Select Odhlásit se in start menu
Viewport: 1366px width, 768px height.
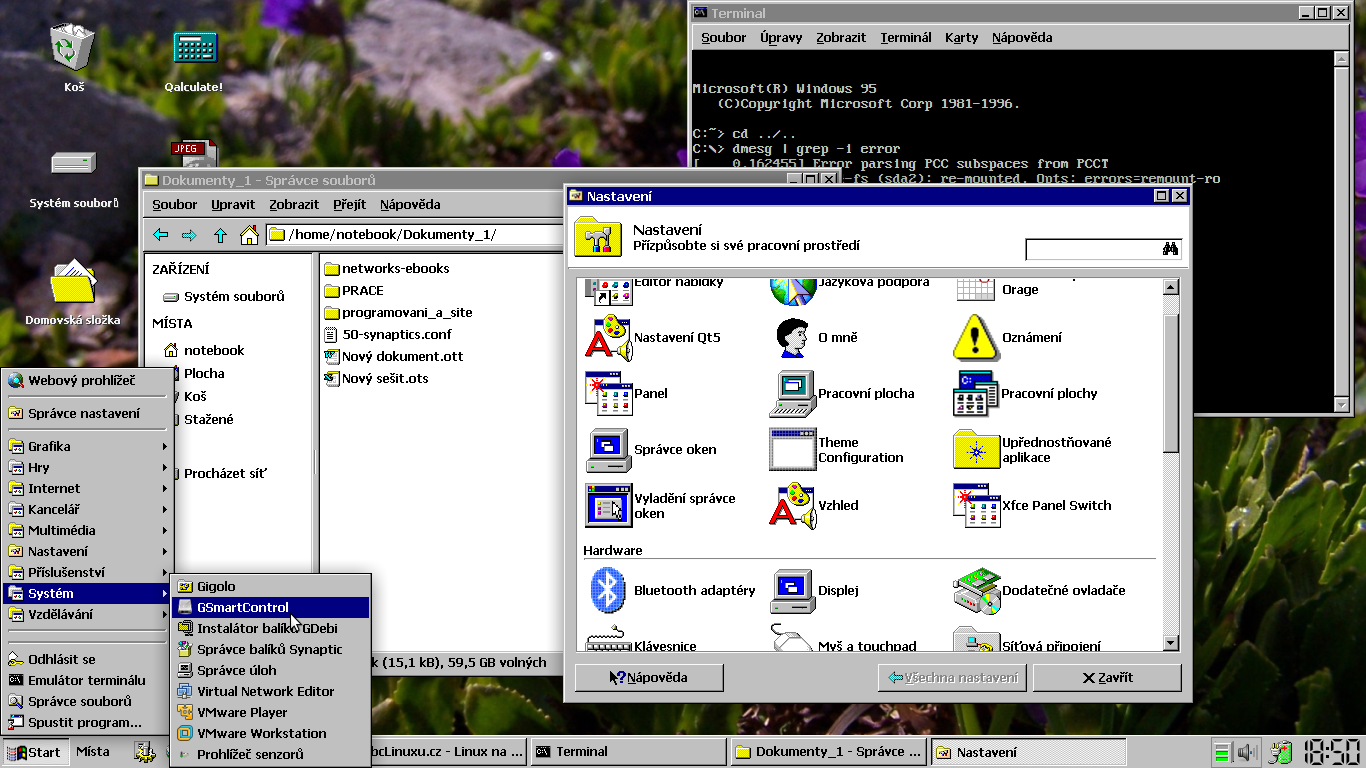pos(87,659)
